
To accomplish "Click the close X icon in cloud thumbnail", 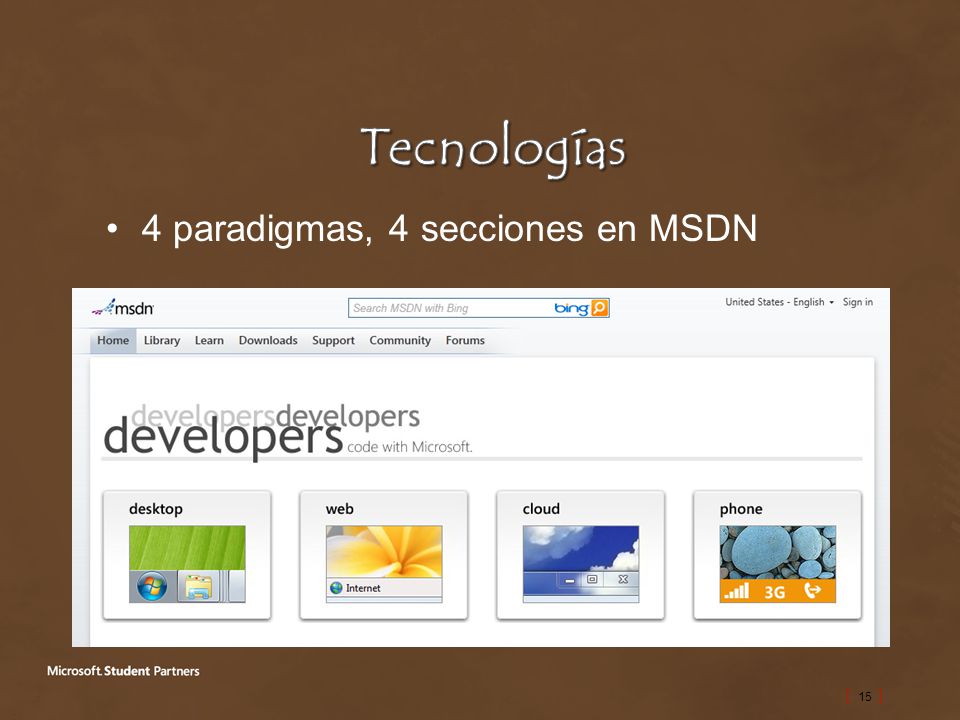I will (623, 579).
